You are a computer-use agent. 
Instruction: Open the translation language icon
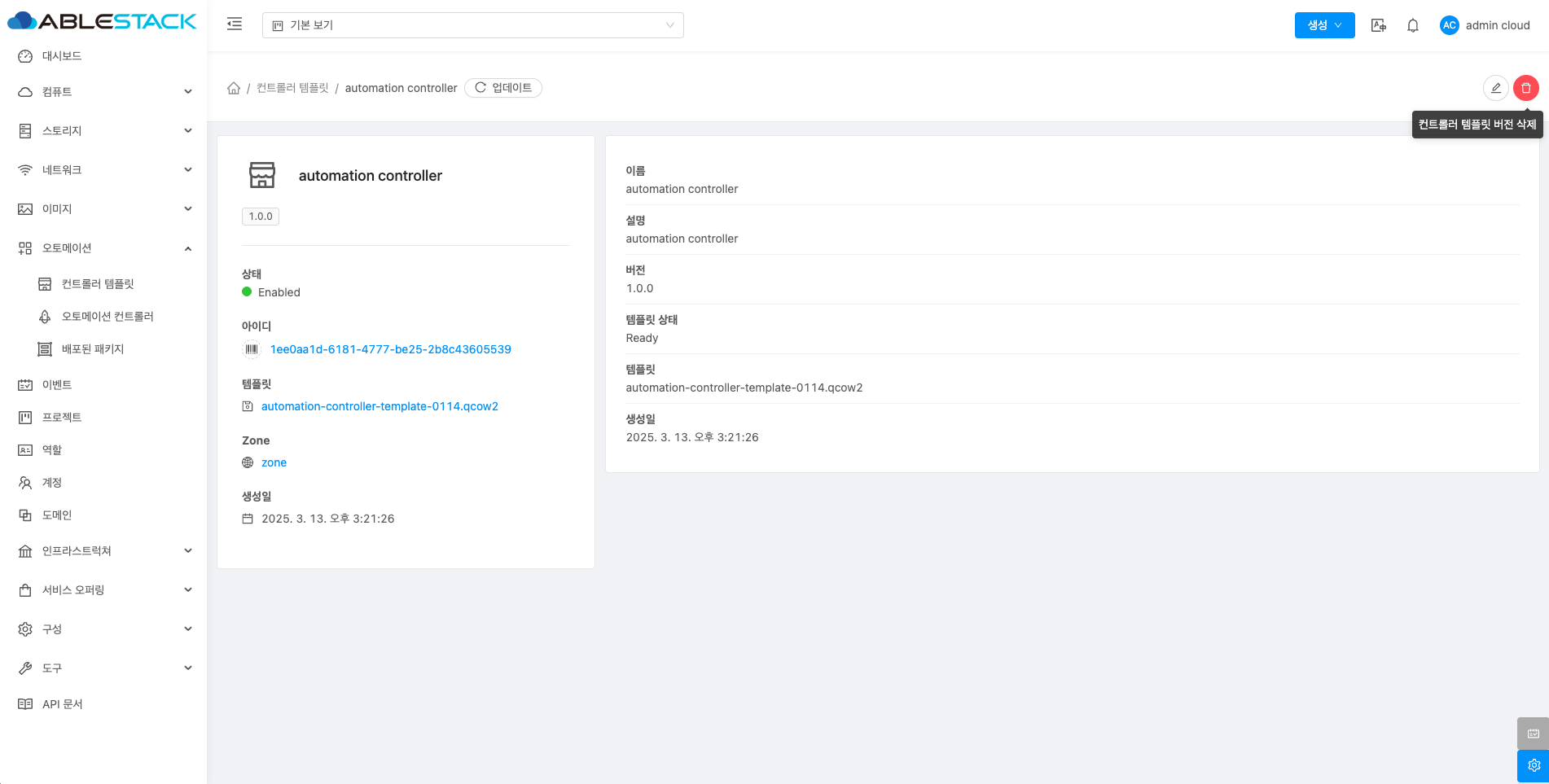pos(1379,25)
